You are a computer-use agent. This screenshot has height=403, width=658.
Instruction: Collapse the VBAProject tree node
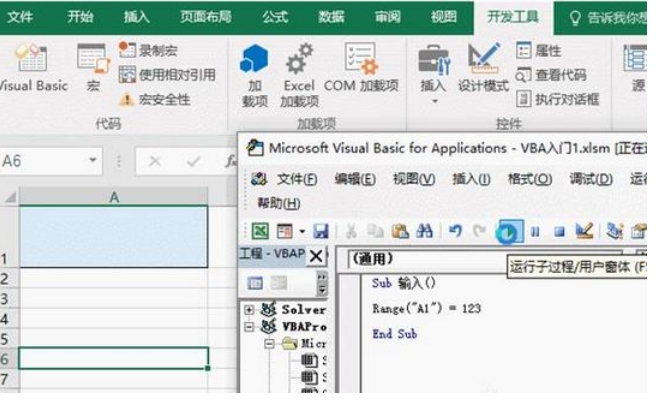[249, 326]
